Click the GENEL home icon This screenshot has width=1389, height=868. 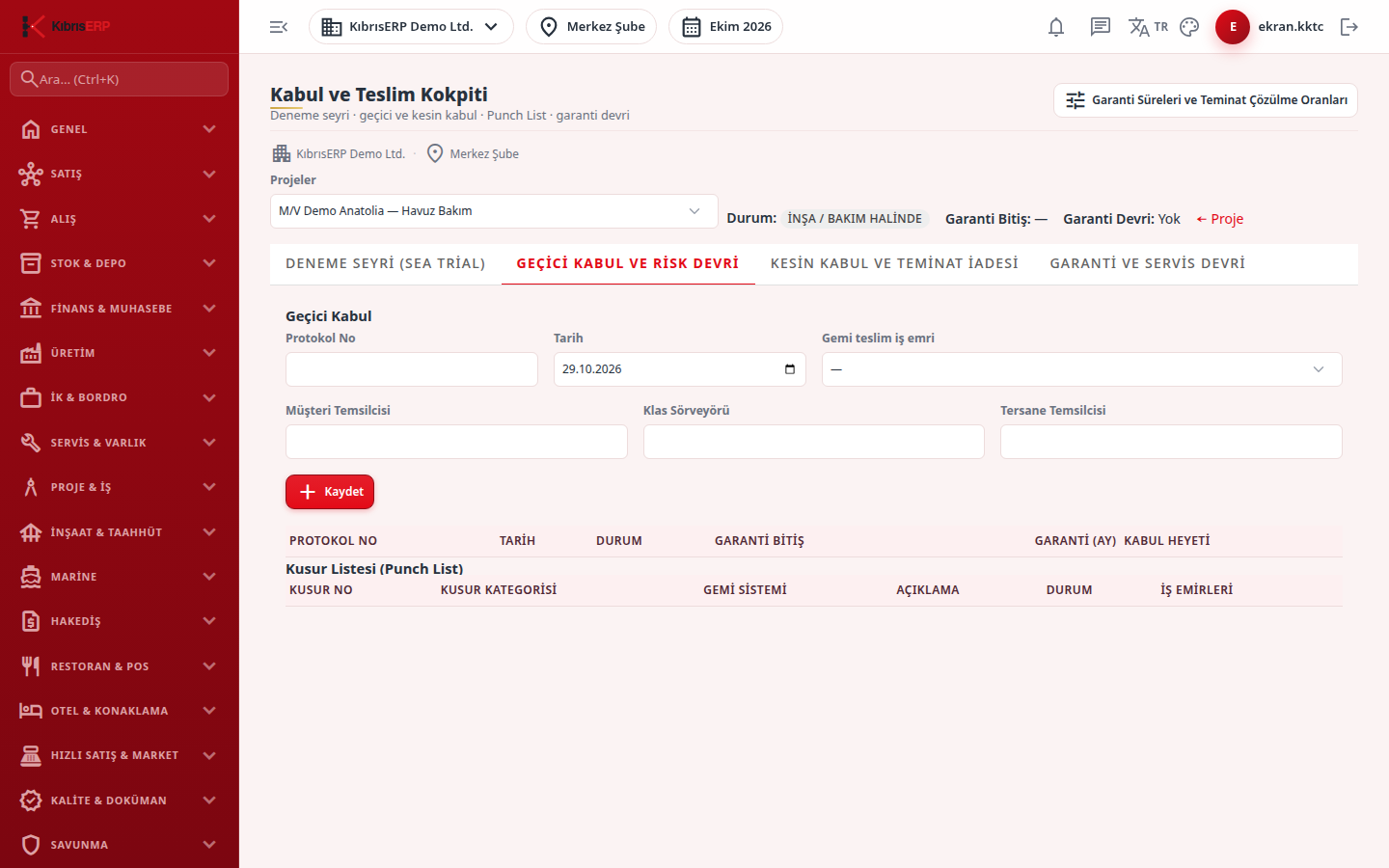tap(31, 129)
